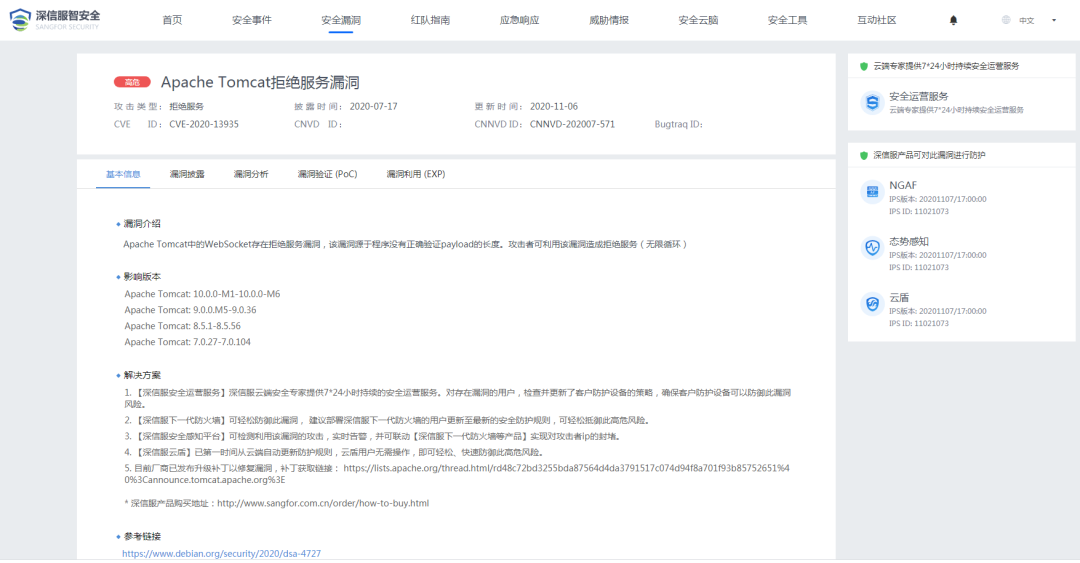Click update date 2020-11-06
Screen dimensions: 1080x563
click(554, 107)
